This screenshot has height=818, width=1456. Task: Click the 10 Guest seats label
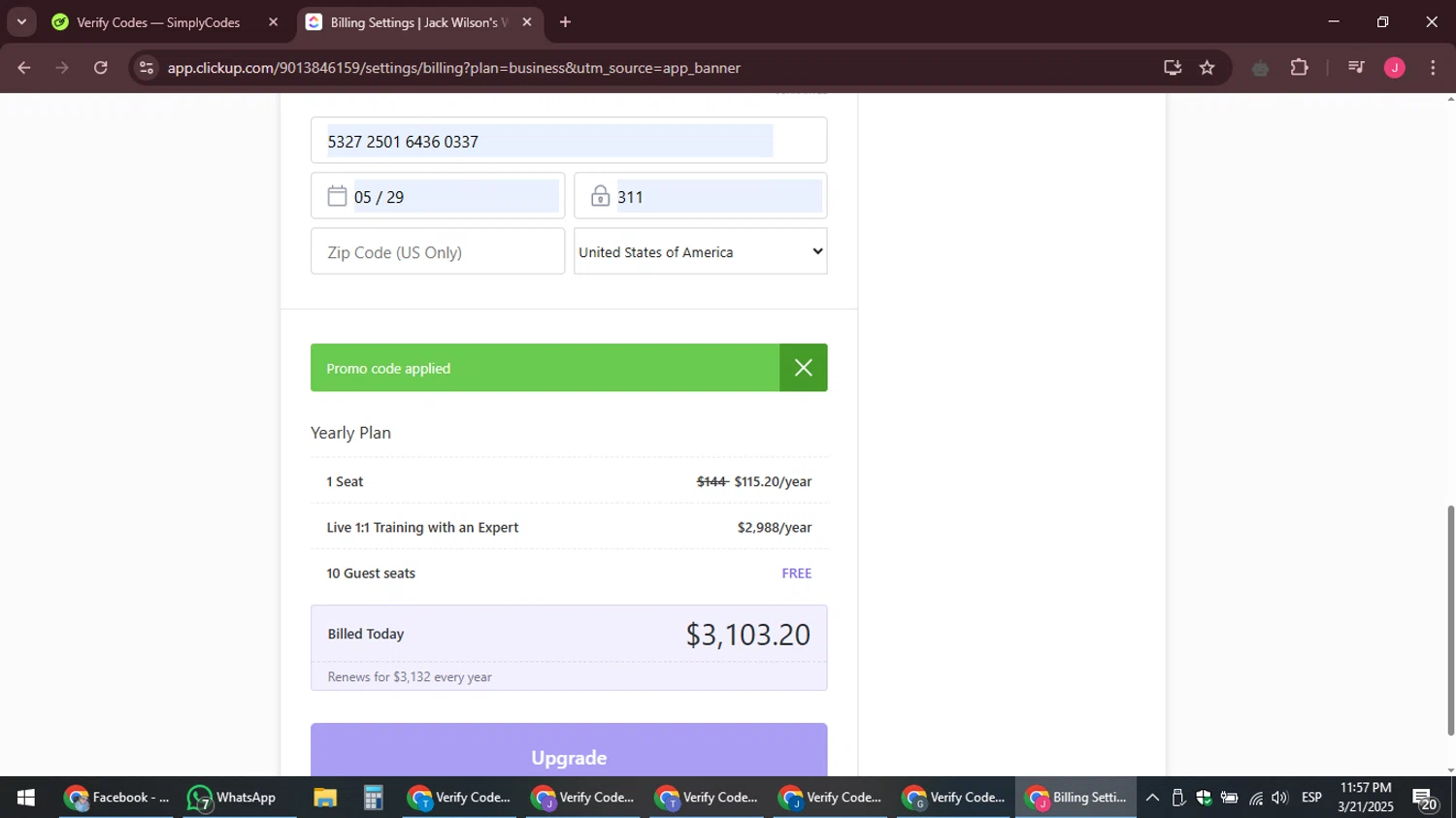(371, 573)
